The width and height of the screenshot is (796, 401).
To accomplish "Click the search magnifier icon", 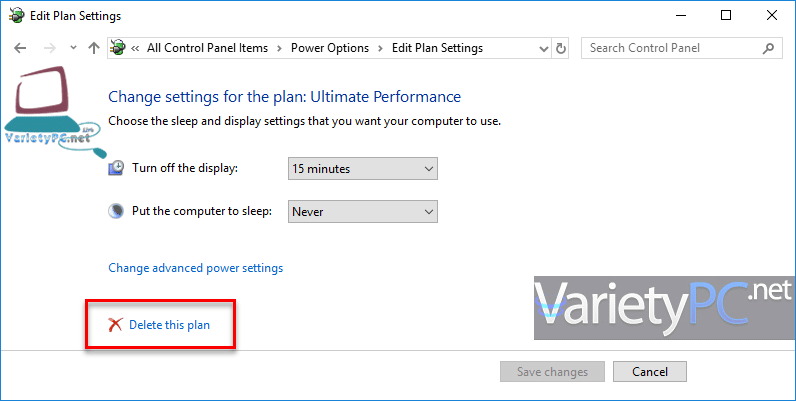I will click(768, 48).
